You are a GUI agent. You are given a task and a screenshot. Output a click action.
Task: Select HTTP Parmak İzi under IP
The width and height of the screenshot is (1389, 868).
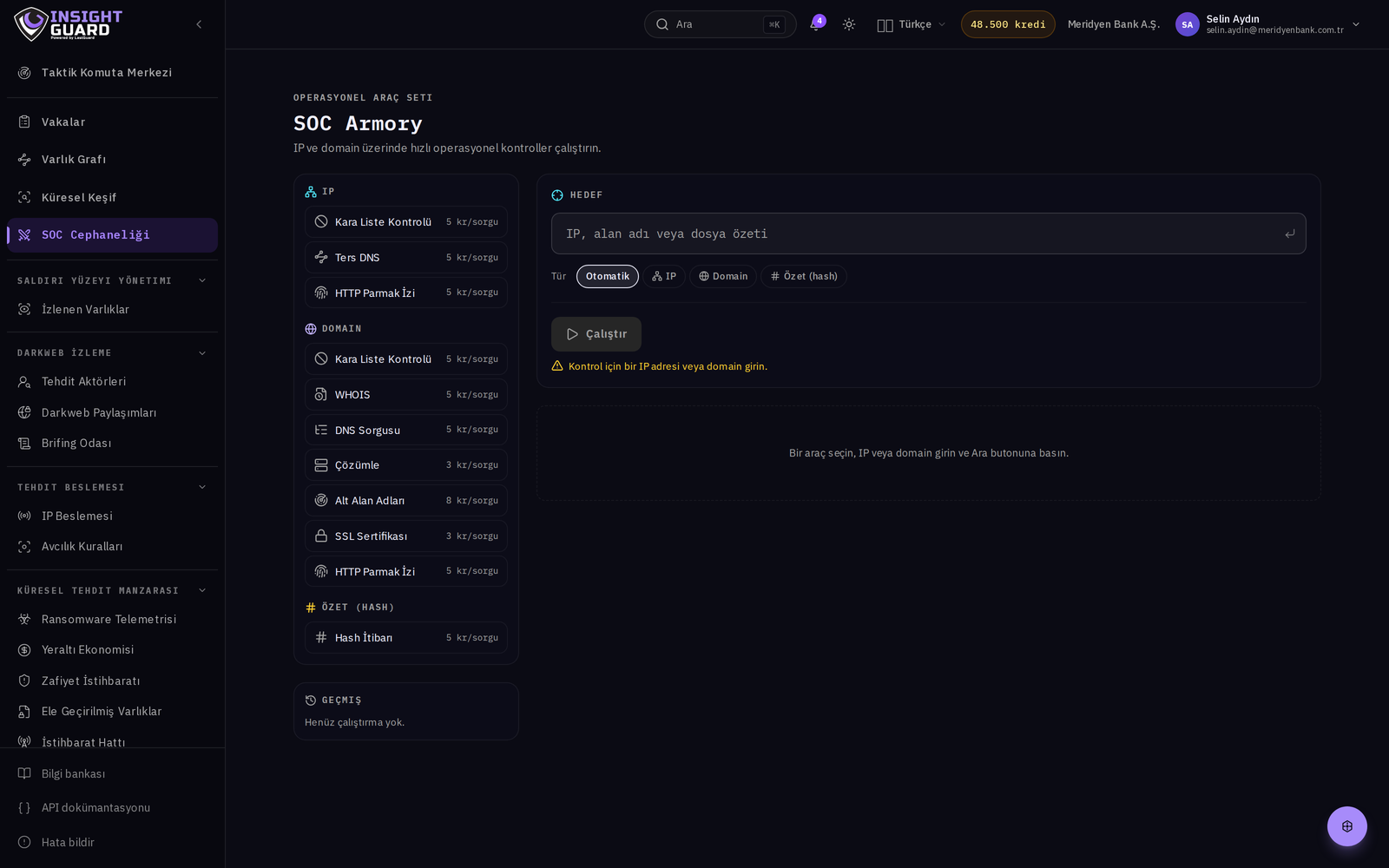(x=406, y=293)
